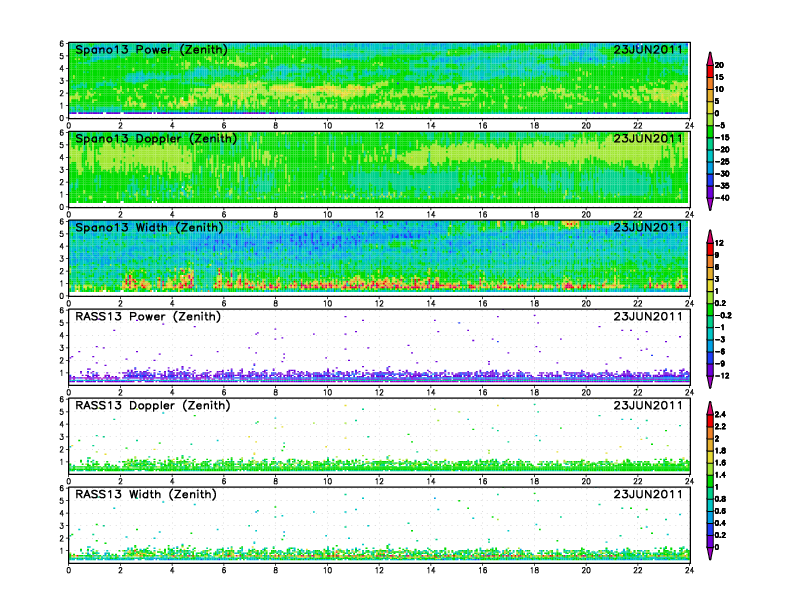Click hour 6 tick under RASS13 Power panel
Screen dimensions: 792x612
pyautogui.click(x=224, y=392)
